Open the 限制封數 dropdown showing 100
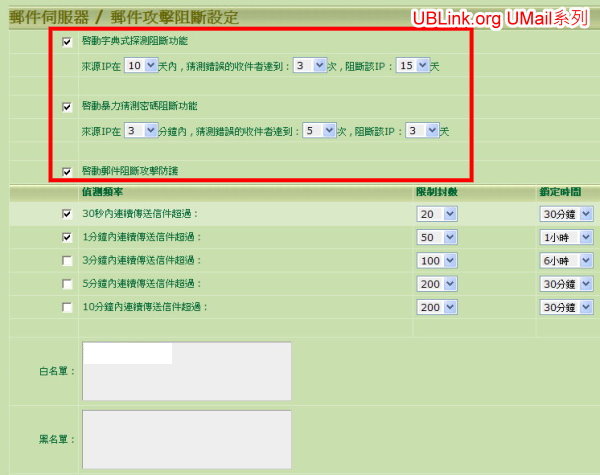The width and height of the screenshot is (600, 475). [436, 260]
